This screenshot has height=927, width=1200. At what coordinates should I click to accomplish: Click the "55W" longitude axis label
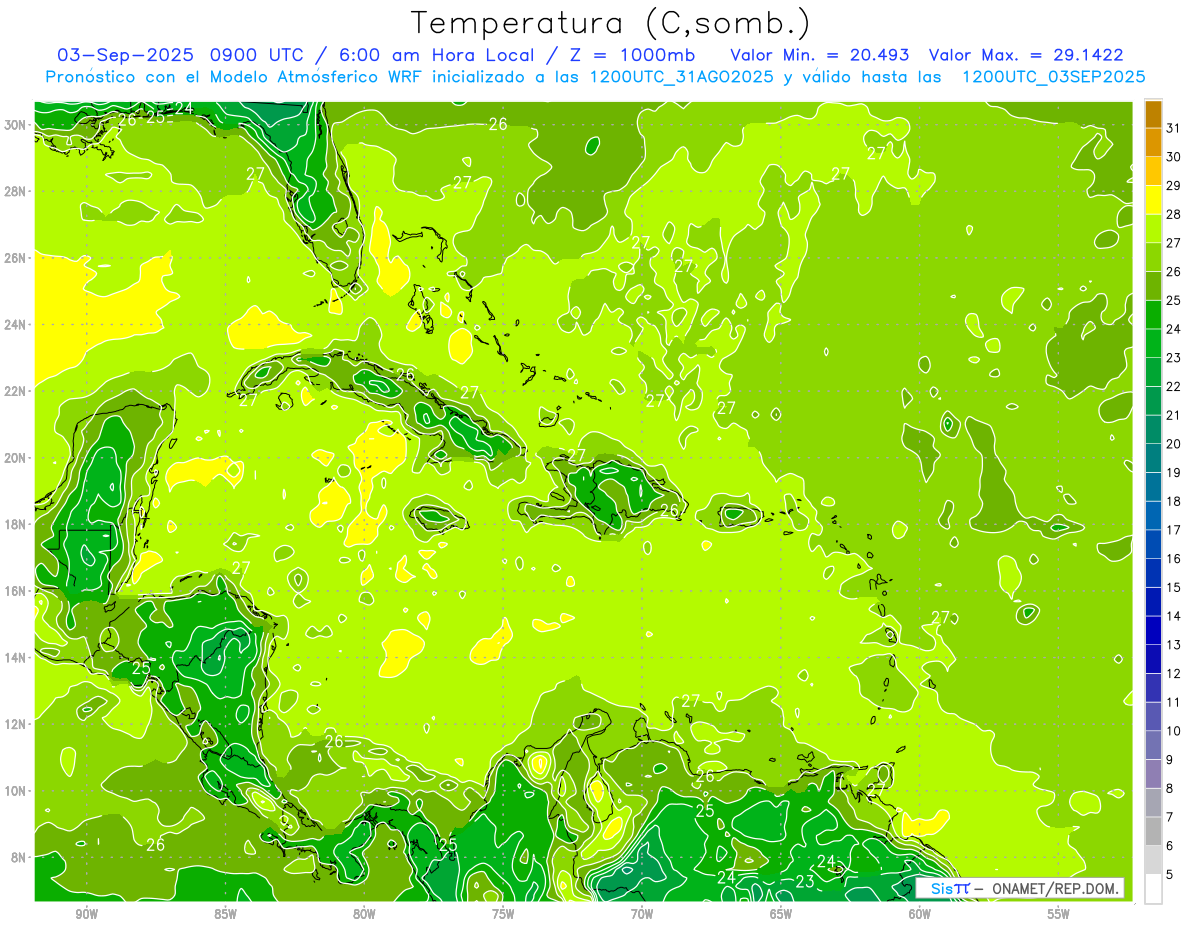(1059, 914)
